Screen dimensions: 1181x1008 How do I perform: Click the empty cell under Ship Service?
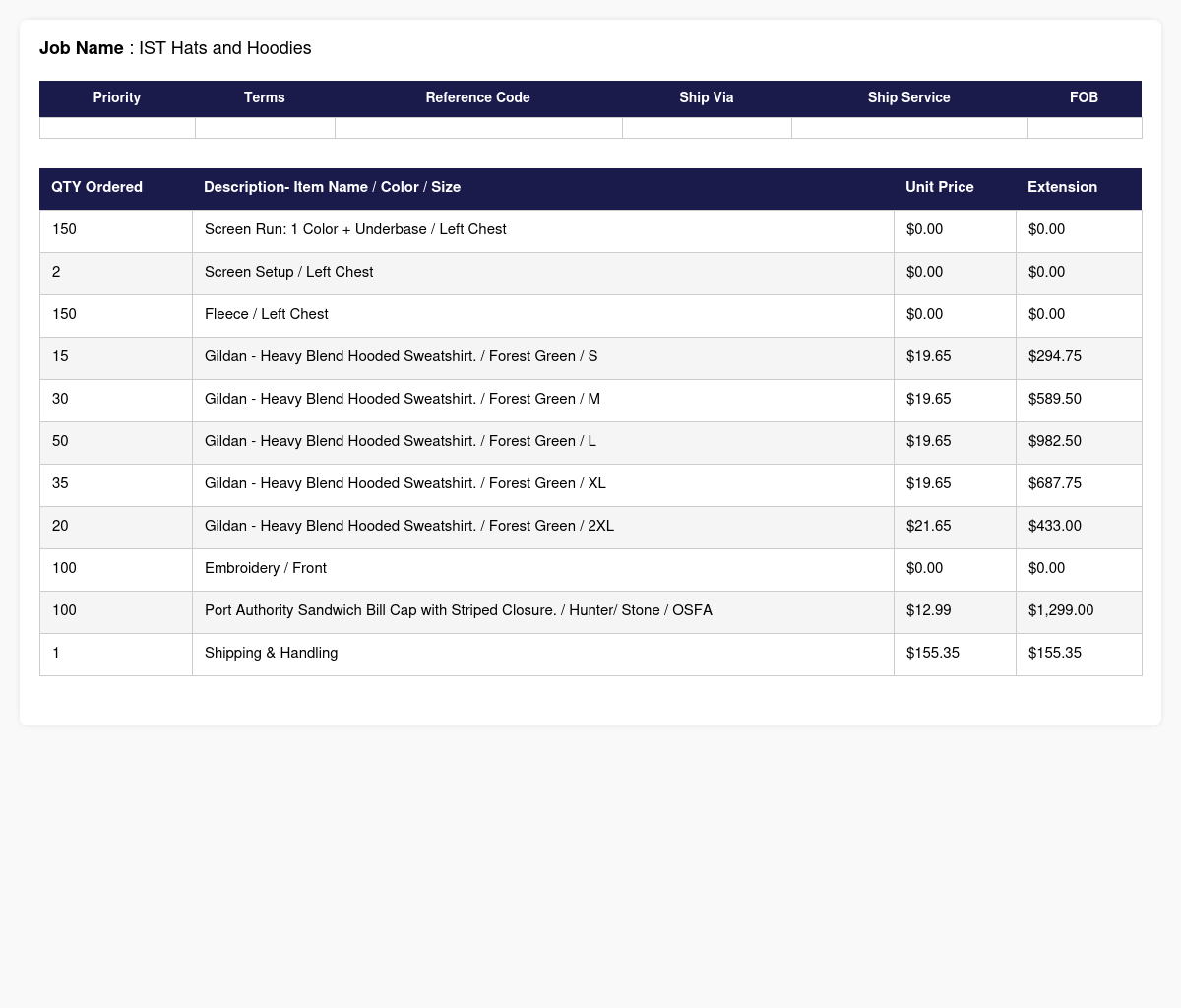(x=909, y=128)
